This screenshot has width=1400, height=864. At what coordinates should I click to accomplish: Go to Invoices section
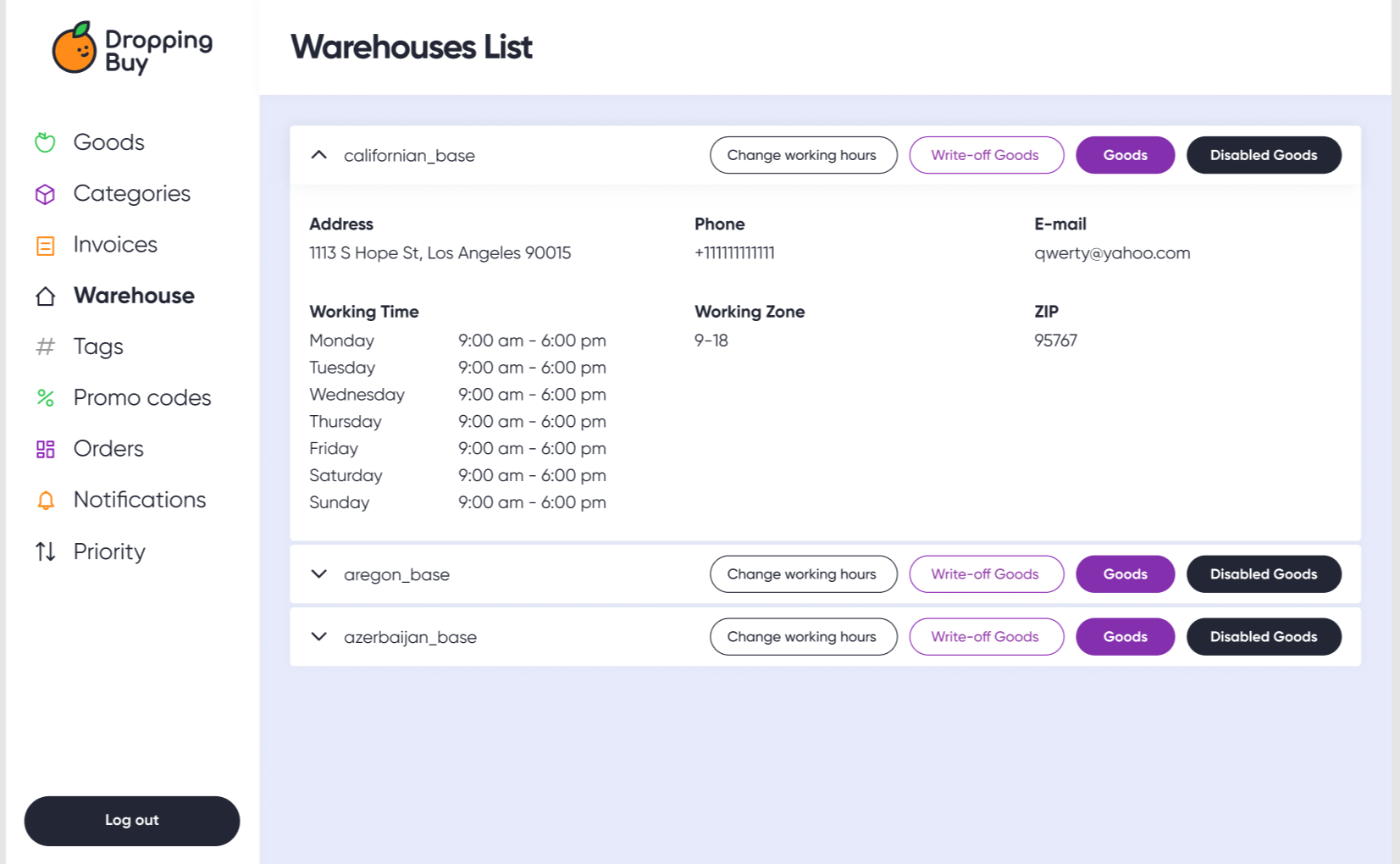115,245
